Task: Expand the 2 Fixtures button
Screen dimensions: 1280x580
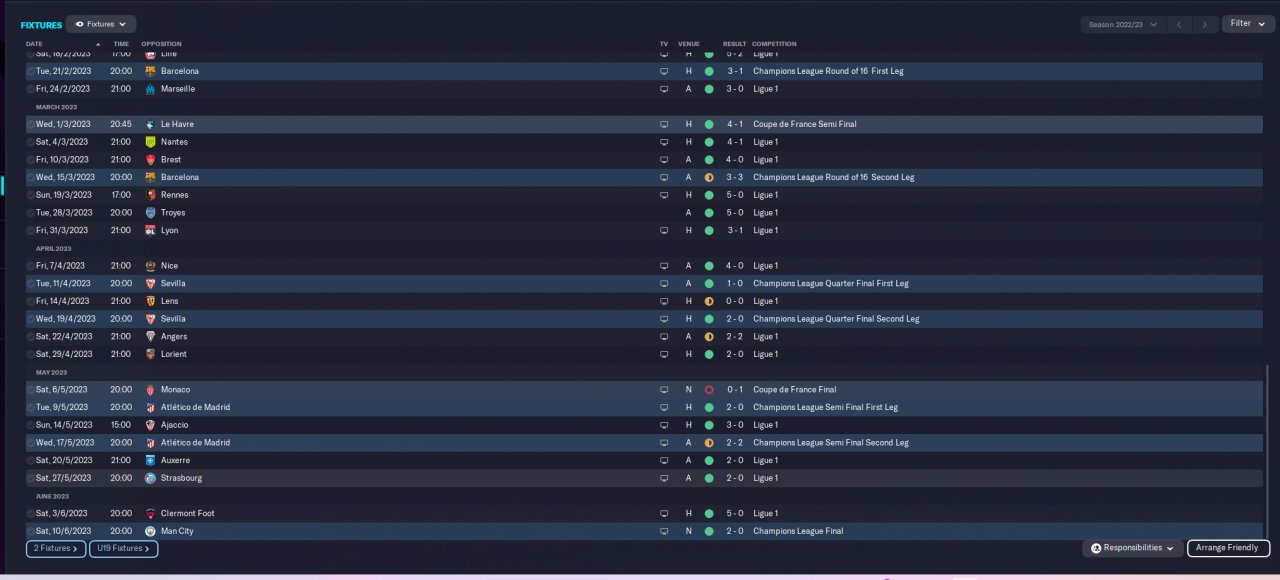Action: (x=56, y=548)
